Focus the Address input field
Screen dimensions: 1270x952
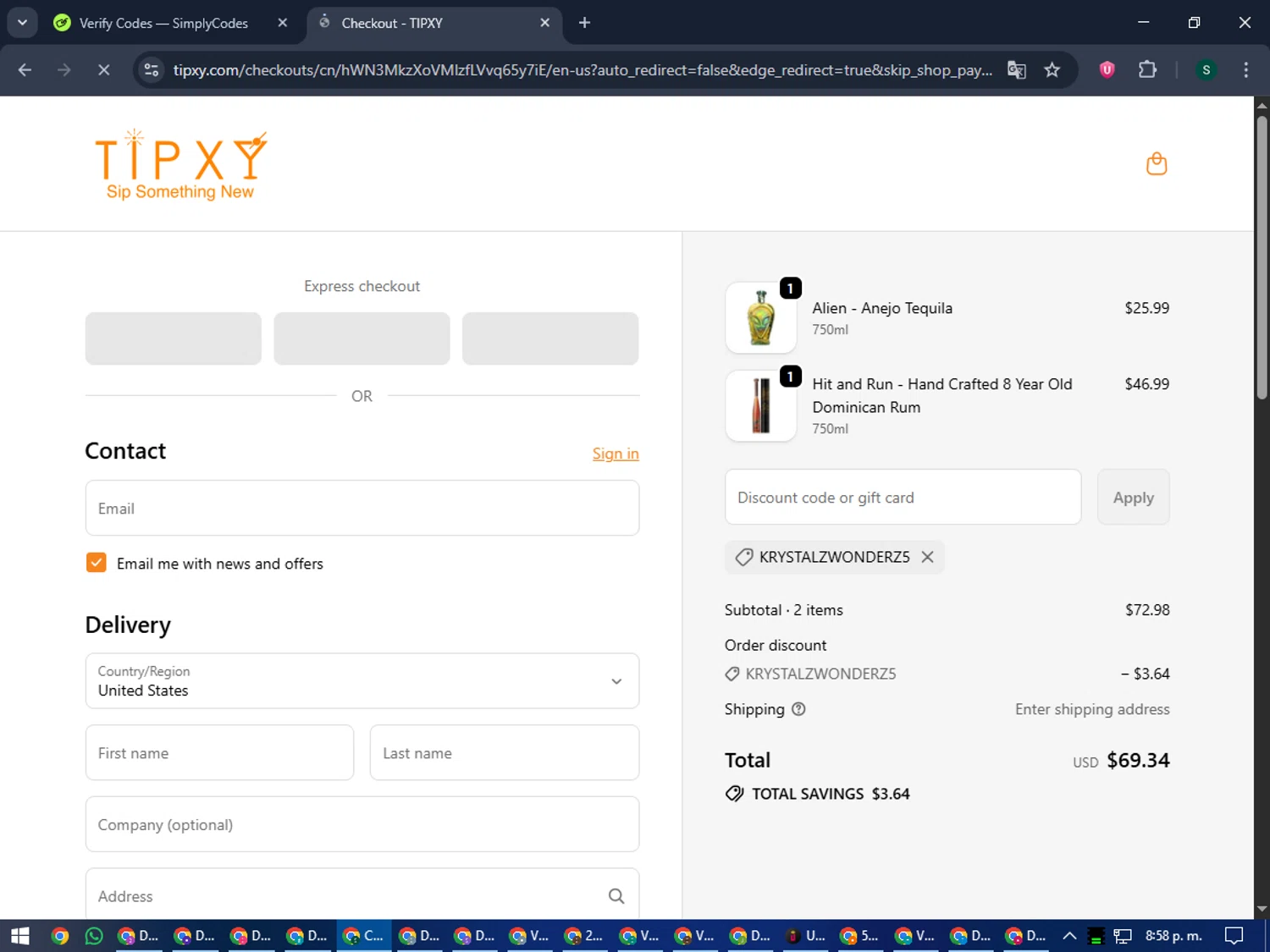coord(362,894)
